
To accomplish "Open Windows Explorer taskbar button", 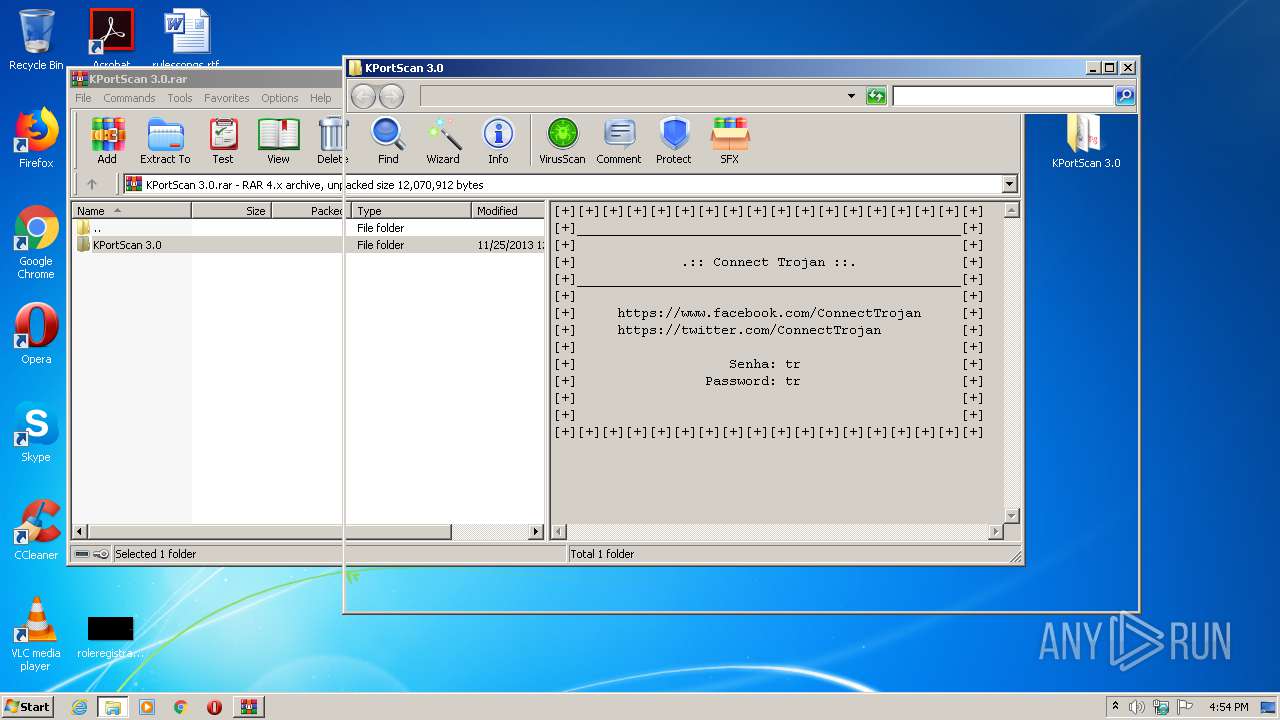I will [x=113, y=707].
